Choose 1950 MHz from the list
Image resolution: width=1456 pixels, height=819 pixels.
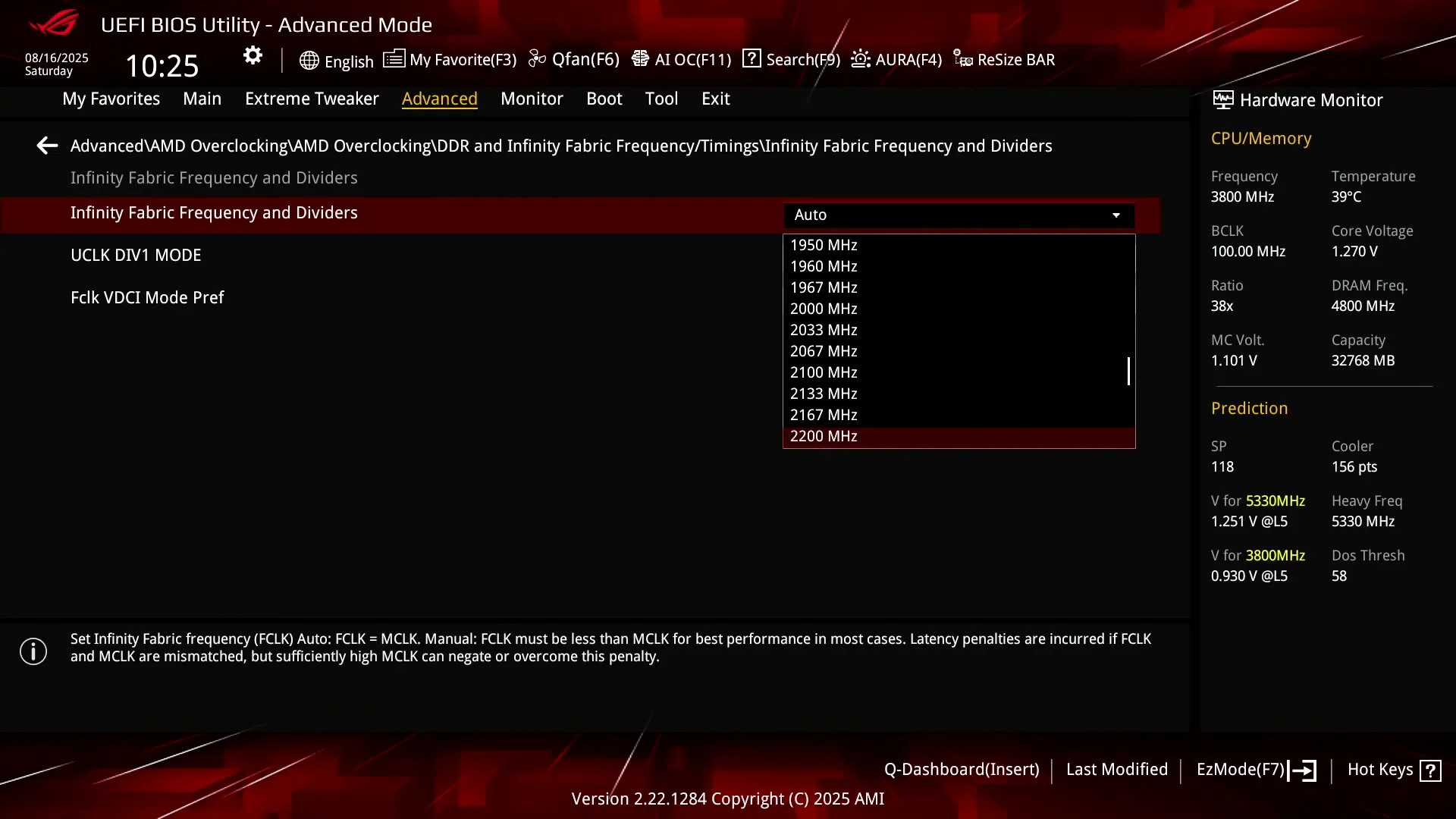tap(959, 245)
